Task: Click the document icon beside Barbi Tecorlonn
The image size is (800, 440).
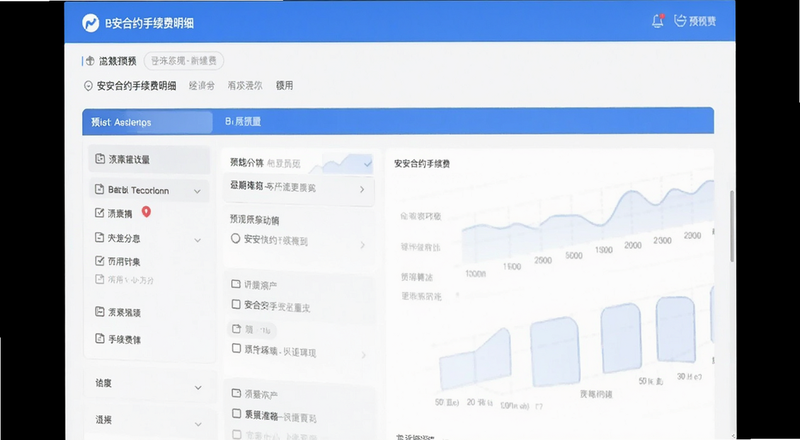Action: coord(99,189)
